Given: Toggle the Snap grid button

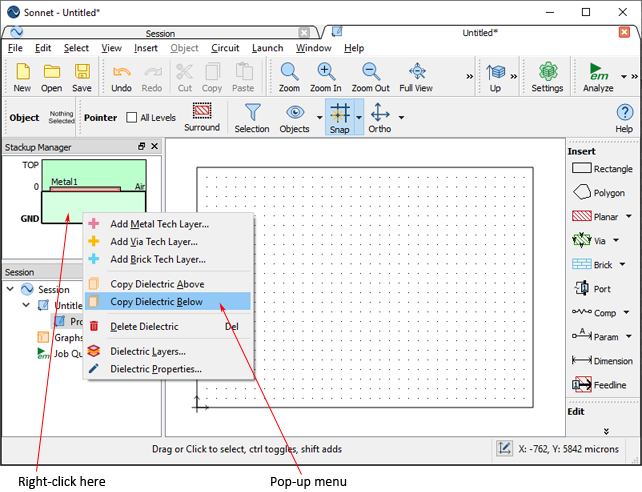Looking at the screenshot, I should [x=339, y=118].
